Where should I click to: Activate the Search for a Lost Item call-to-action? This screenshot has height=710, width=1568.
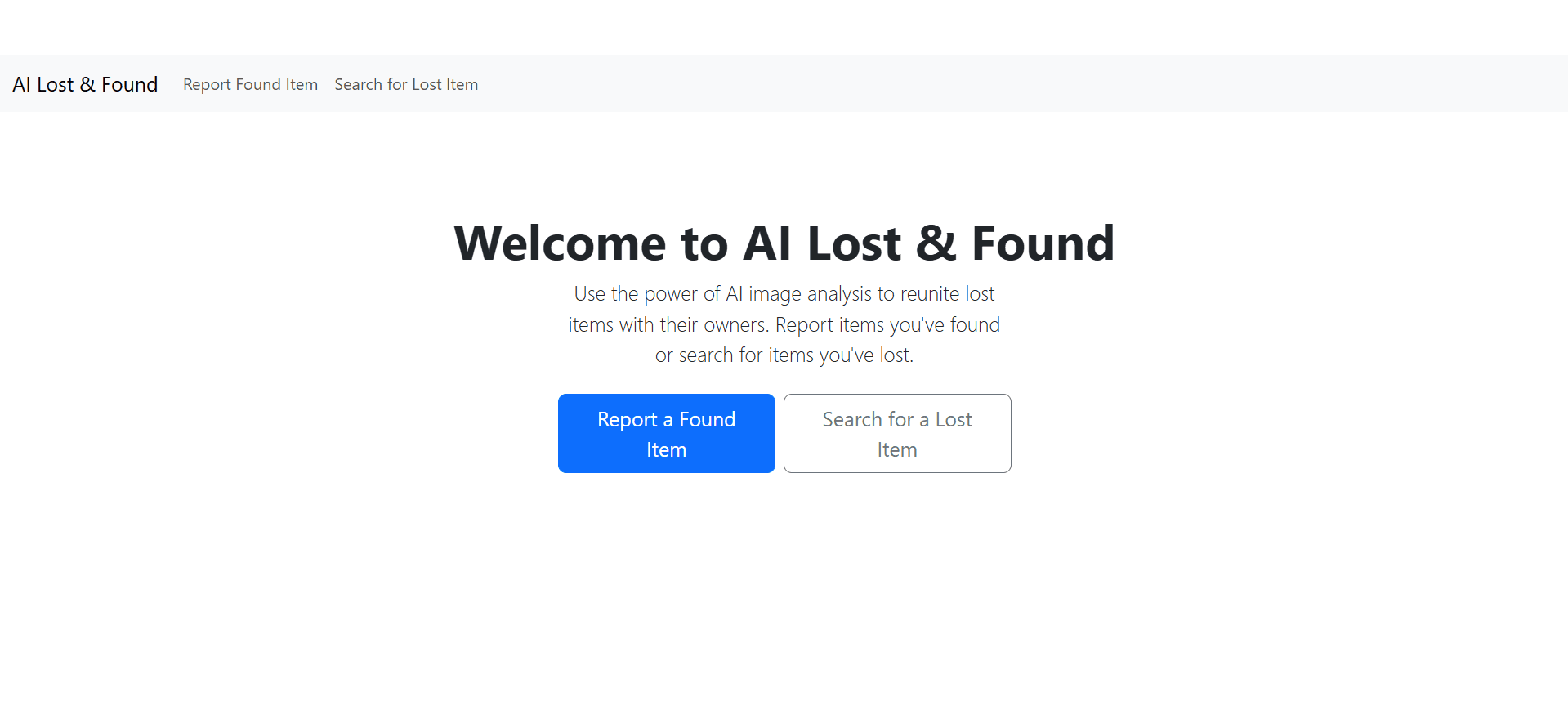pyautogui.click(x=896, y=433)
